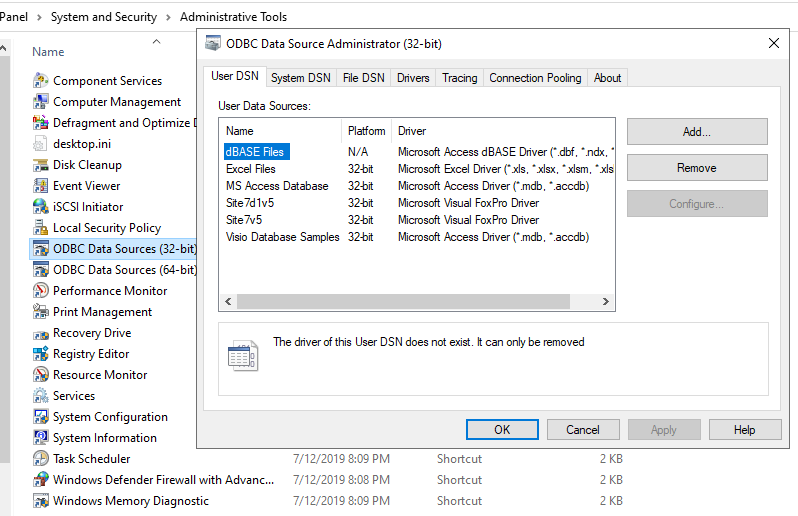Click OK in the ODBC dialog
This screenshot has height=516, width=798.
(x=502, y=430)
